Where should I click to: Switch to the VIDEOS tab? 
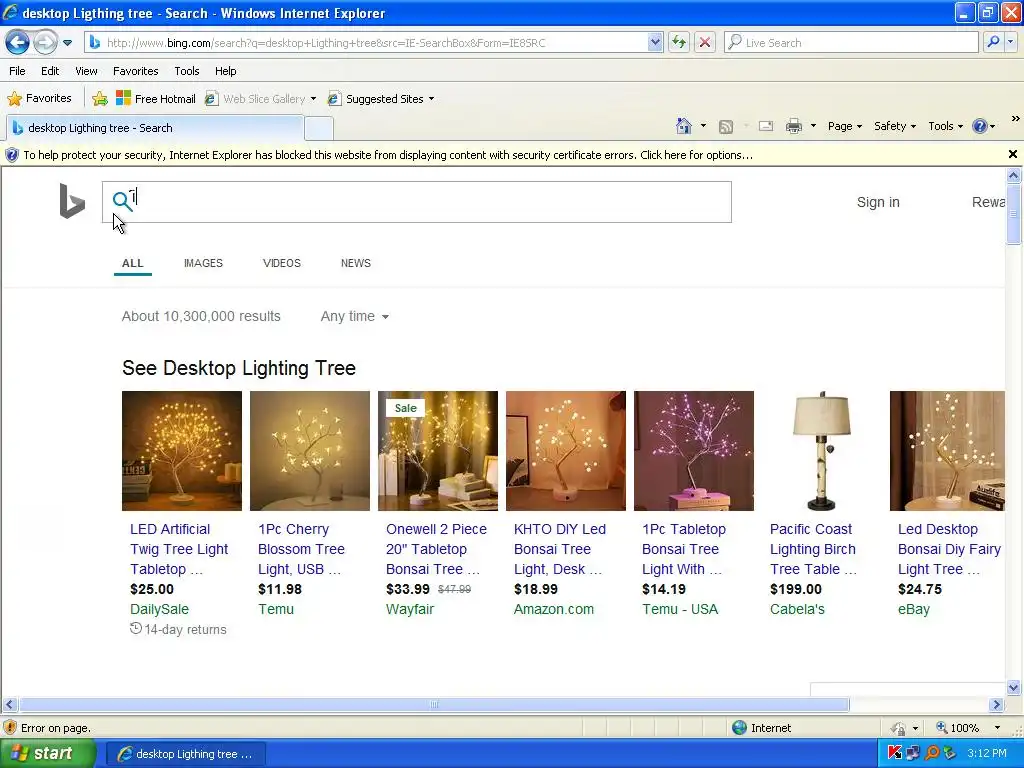tap(281, 263)
